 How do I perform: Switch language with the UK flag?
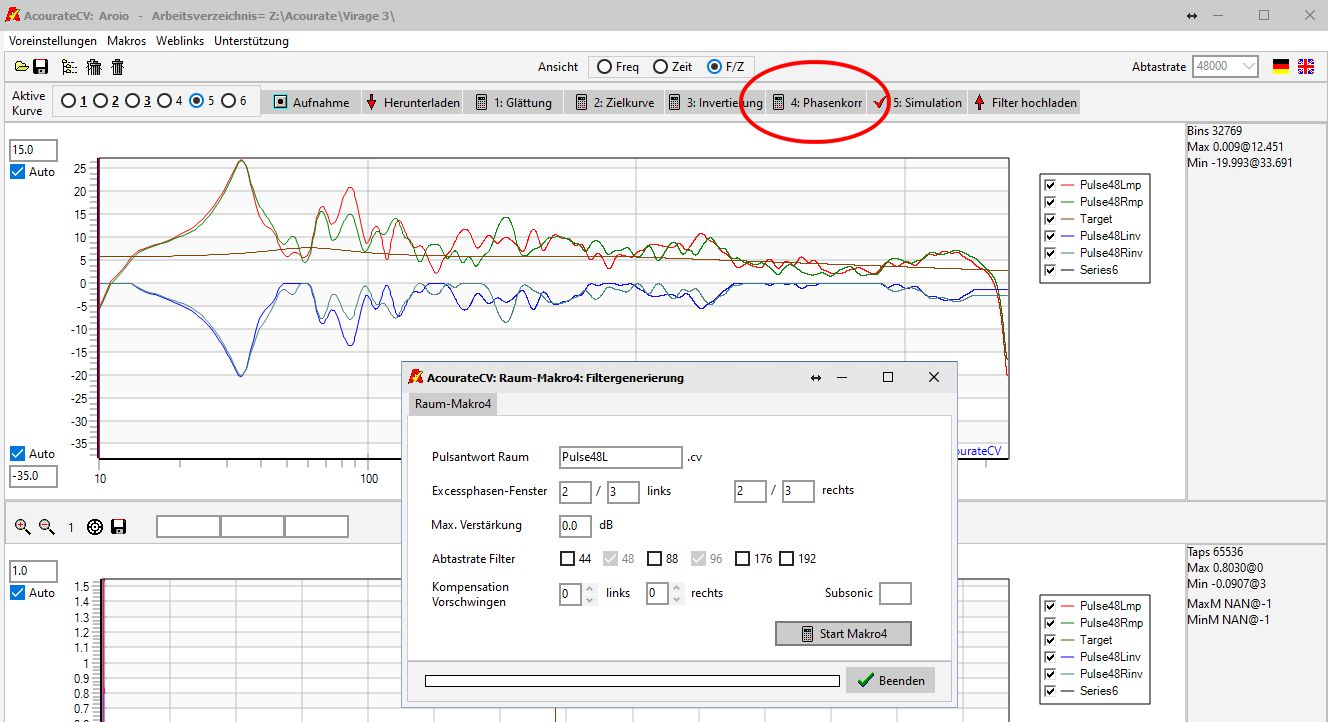click(1306, 66)
